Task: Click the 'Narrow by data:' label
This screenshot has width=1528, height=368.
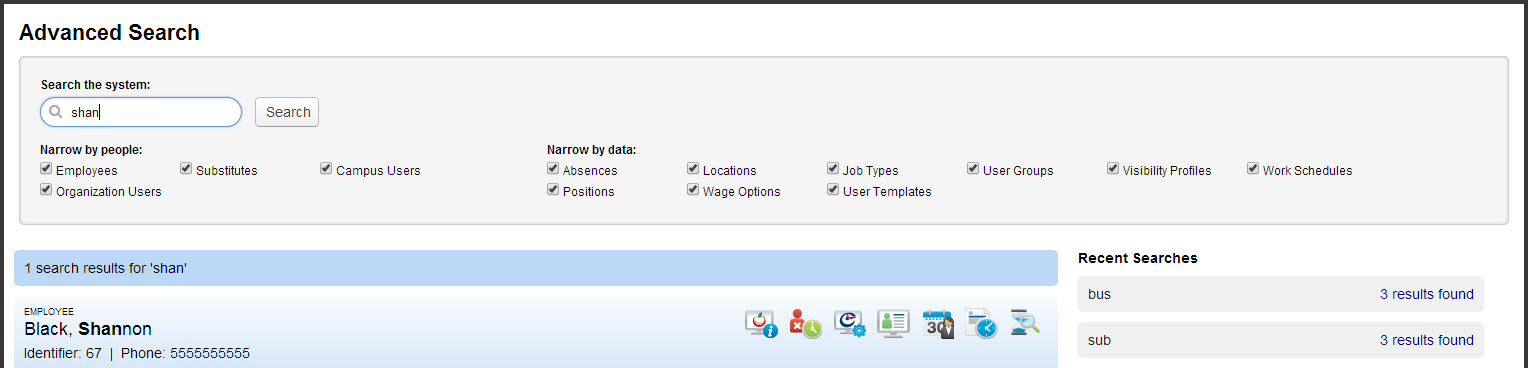Action: (592, 150)
